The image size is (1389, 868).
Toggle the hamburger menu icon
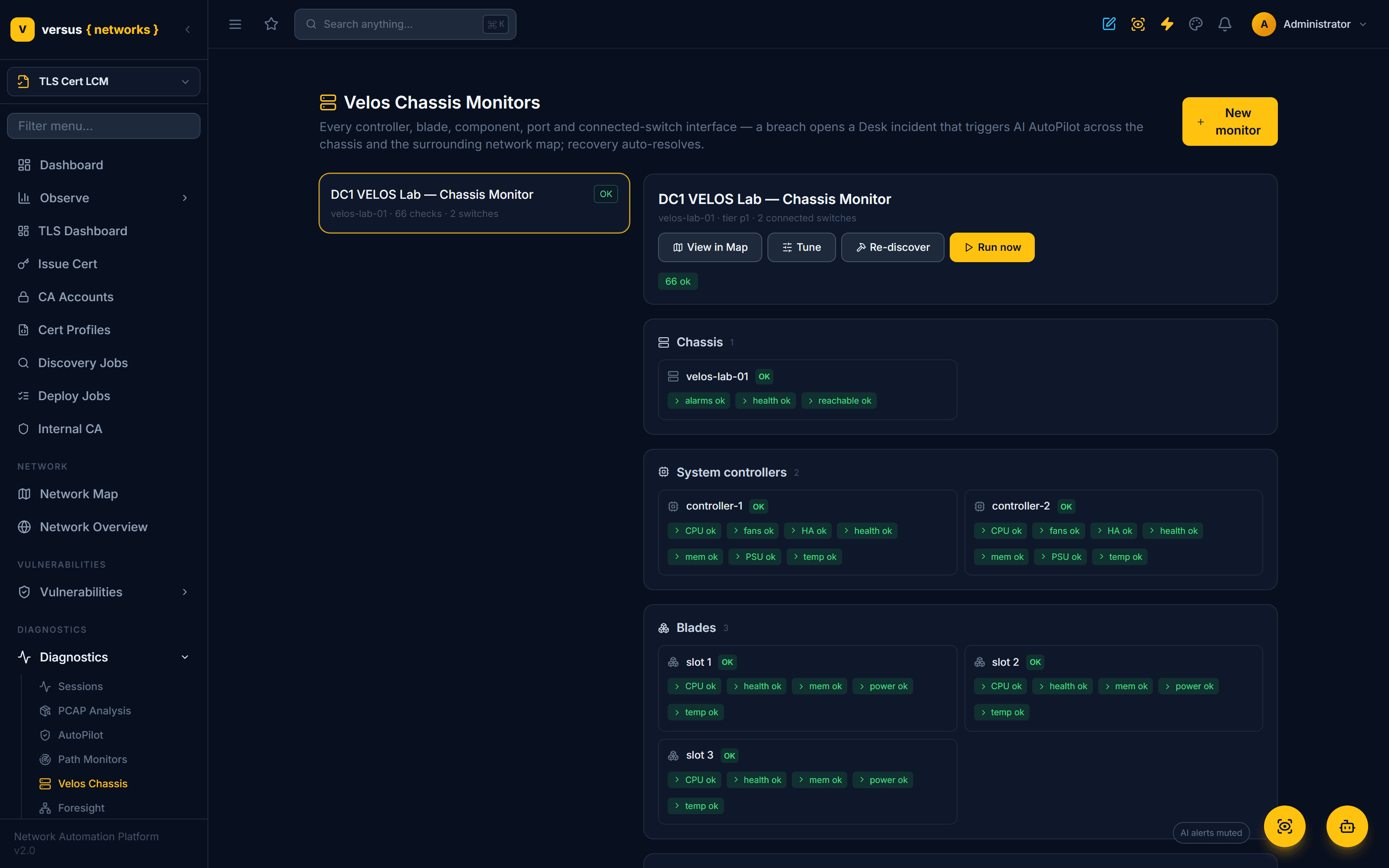click(x=235, y=24)
